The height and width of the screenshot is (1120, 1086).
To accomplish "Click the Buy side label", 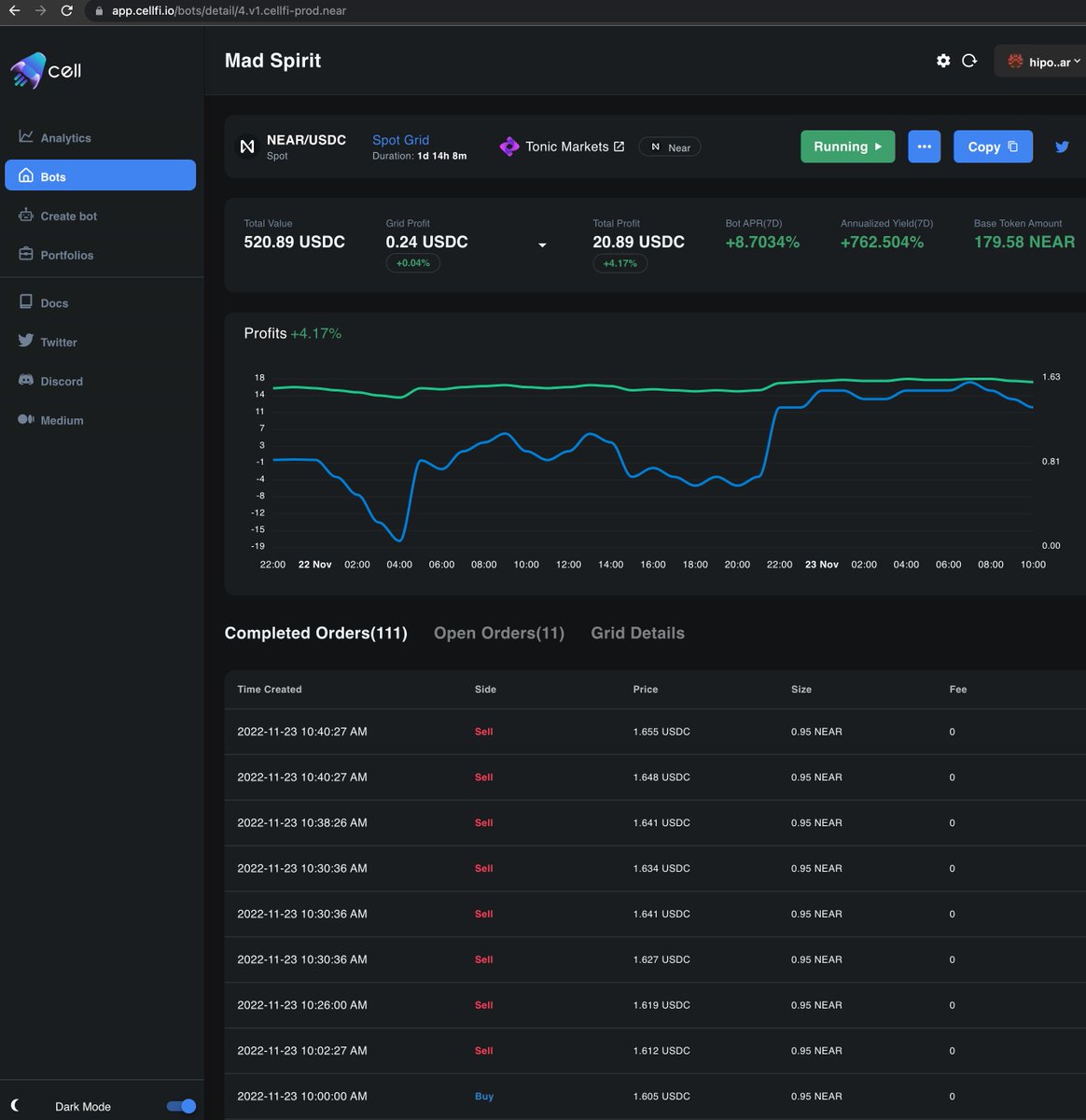I will [484, 1097].
